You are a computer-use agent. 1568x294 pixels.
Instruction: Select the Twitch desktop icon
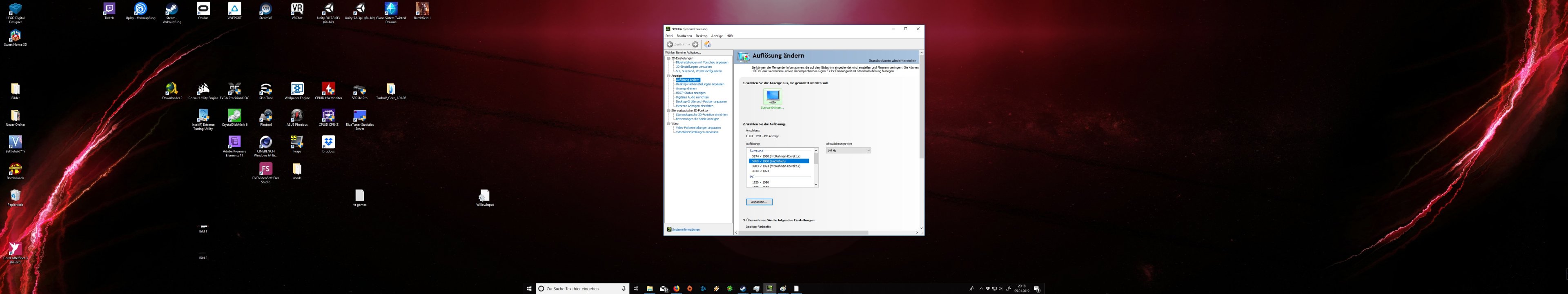[109, 11]
